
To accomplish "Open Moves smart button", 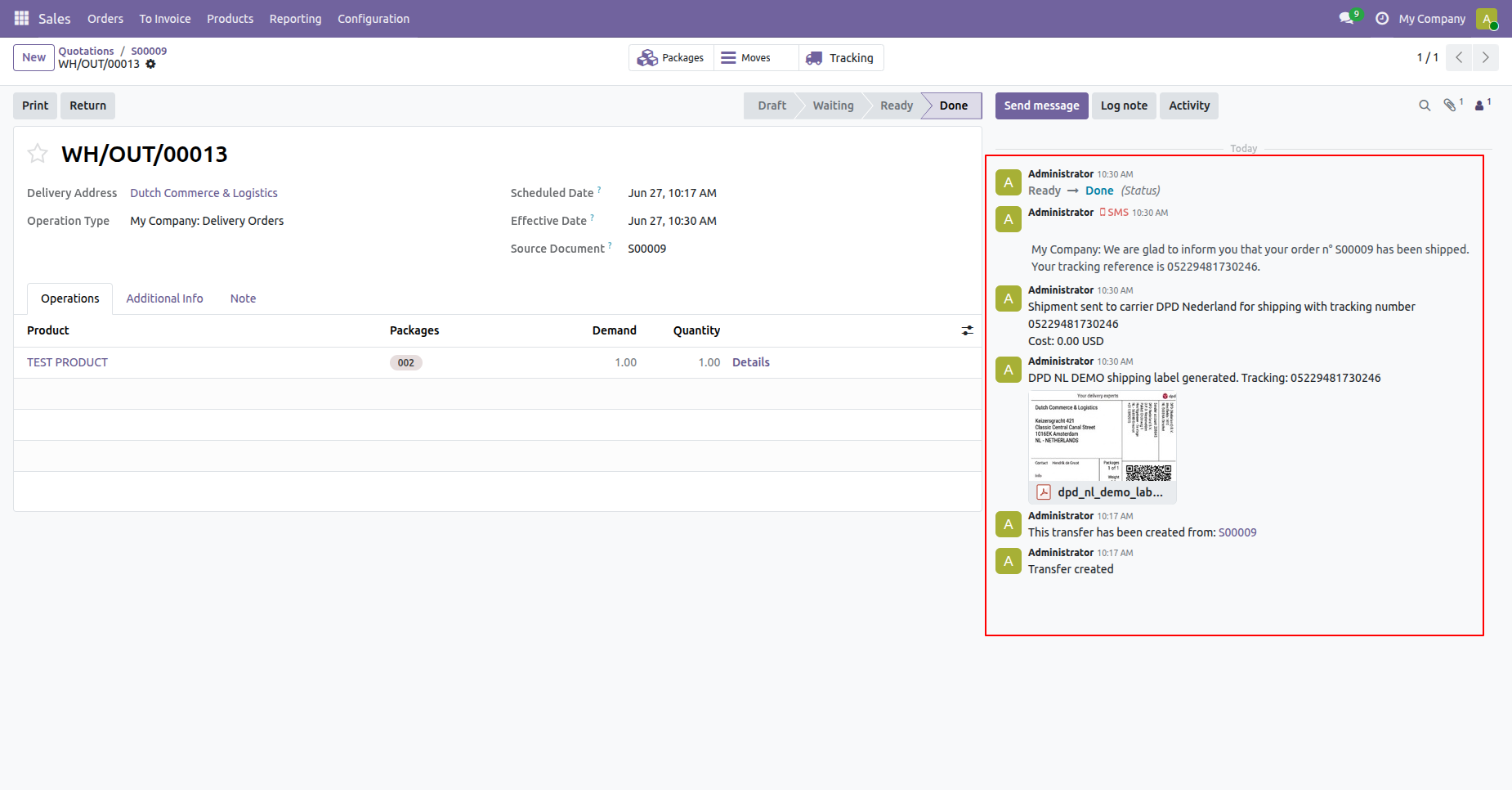I will (756, 58).
